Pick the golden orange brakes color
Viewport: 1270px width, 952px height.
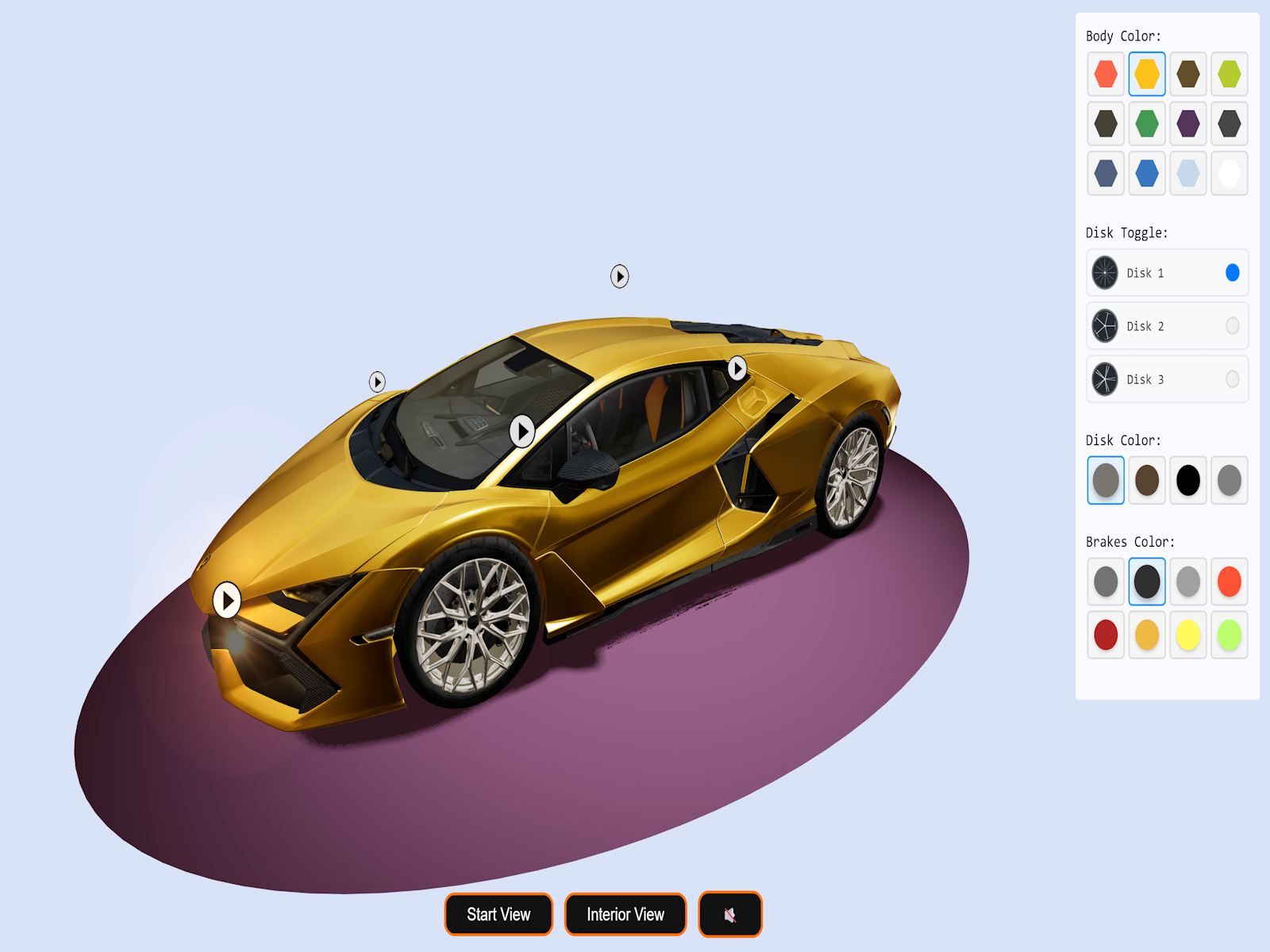pyautogui.click(x=1147, y=635)
